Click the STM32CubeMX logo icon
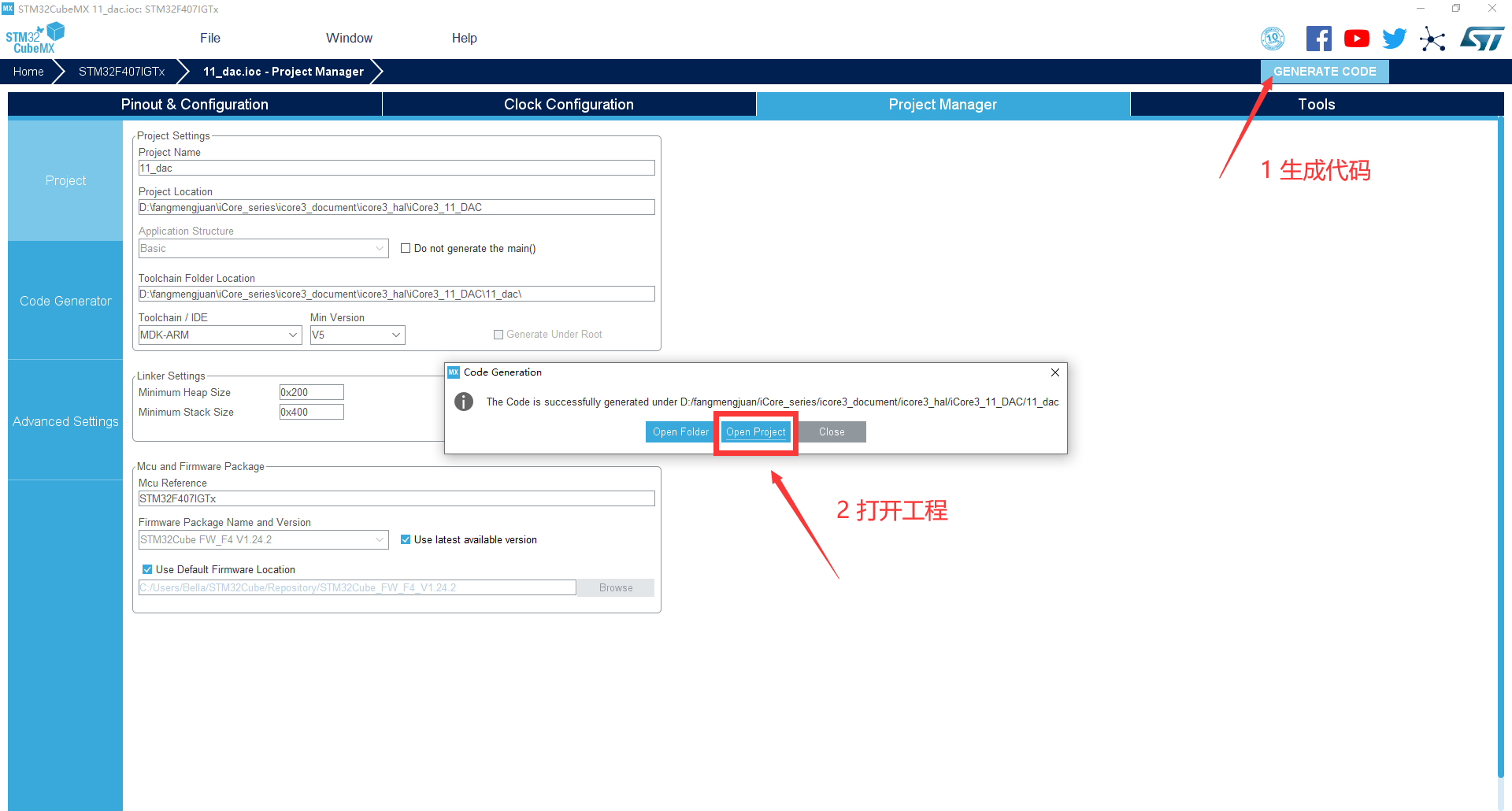 point(35,38)
